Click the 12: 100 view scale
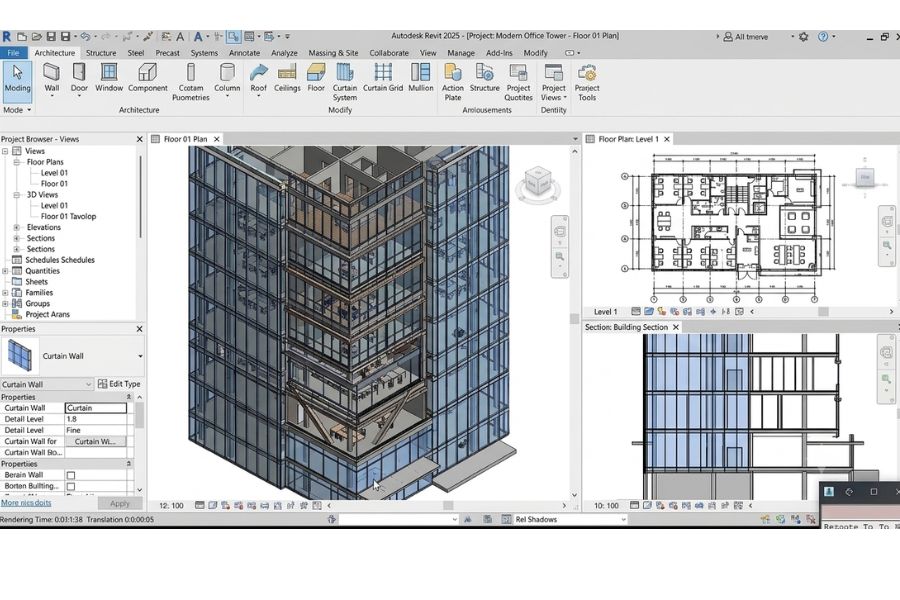The image size is (900, 600). coord(171,506)
